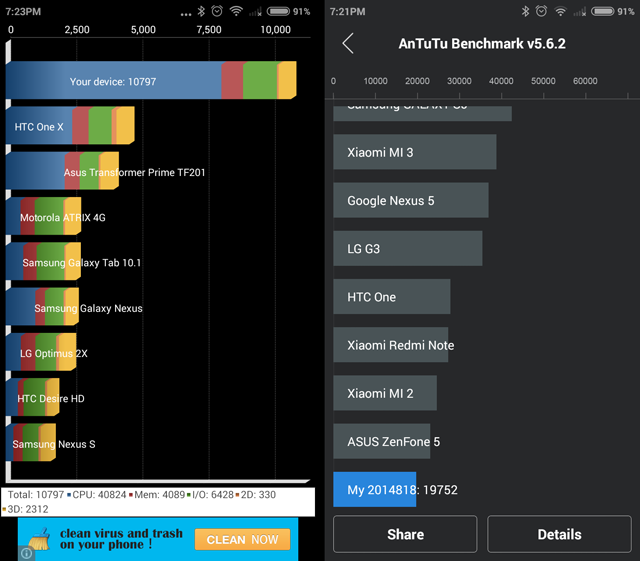Select the Motorola ATRIX 4G bar
The image size is (640, 561).
click(x=43, y=216)
